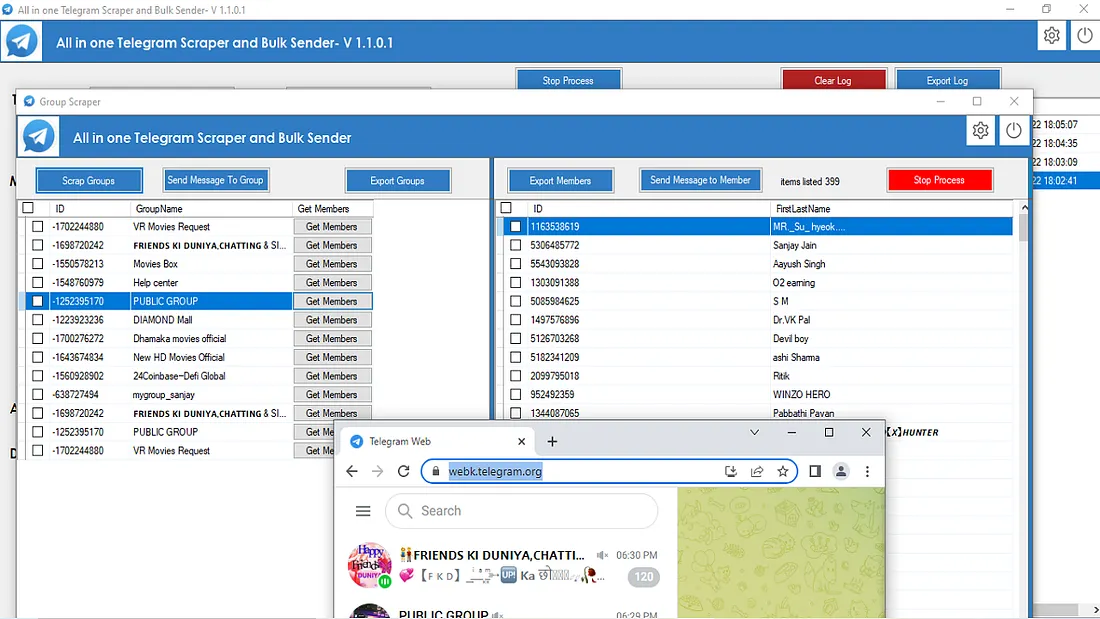Click Scrap Groups button
Image resolution: width=1100 pixels, height=619 pixels.
pos(88,180)
